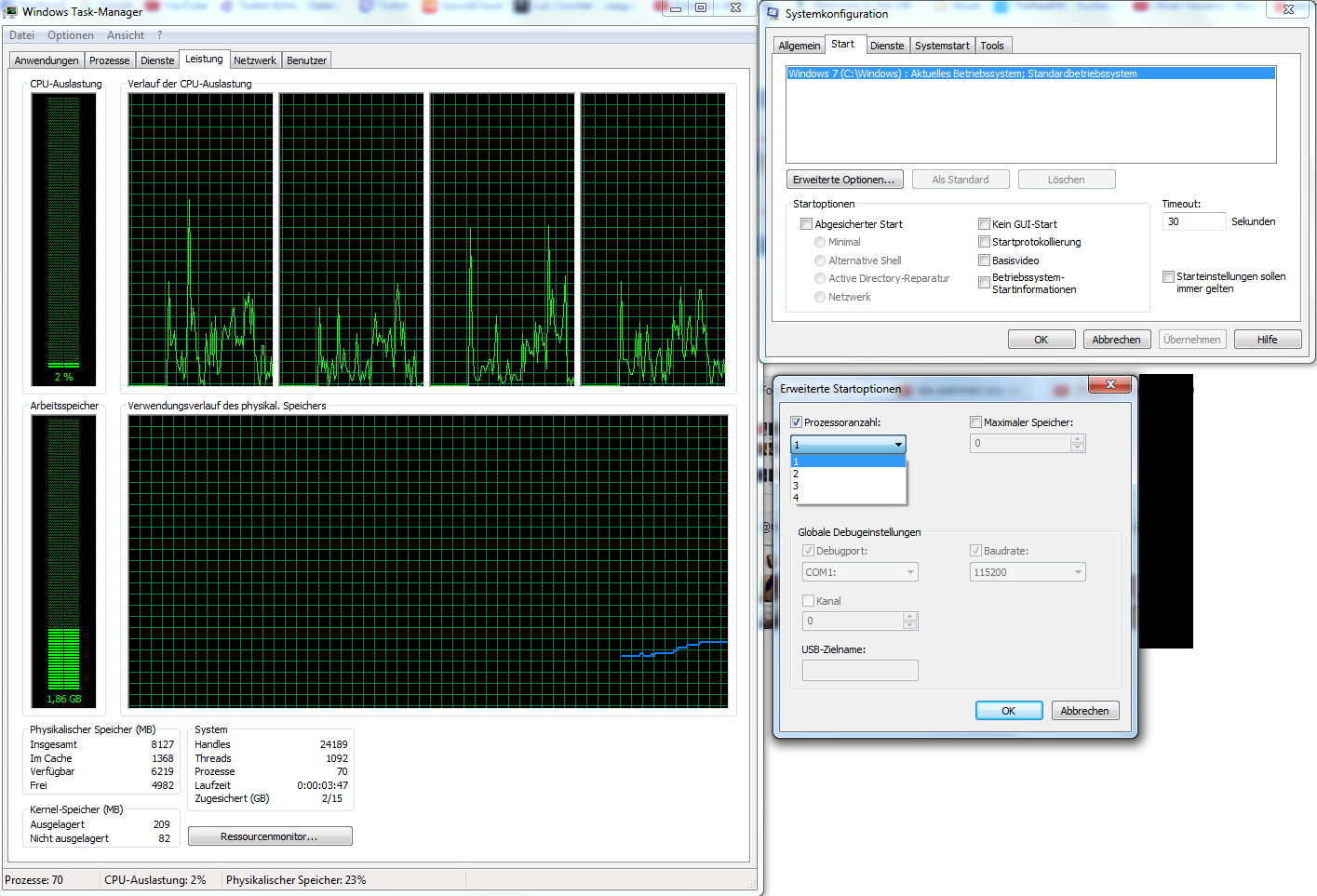Click Erweiterte Optionen button

pyautogui.click(x=844, y=180)
